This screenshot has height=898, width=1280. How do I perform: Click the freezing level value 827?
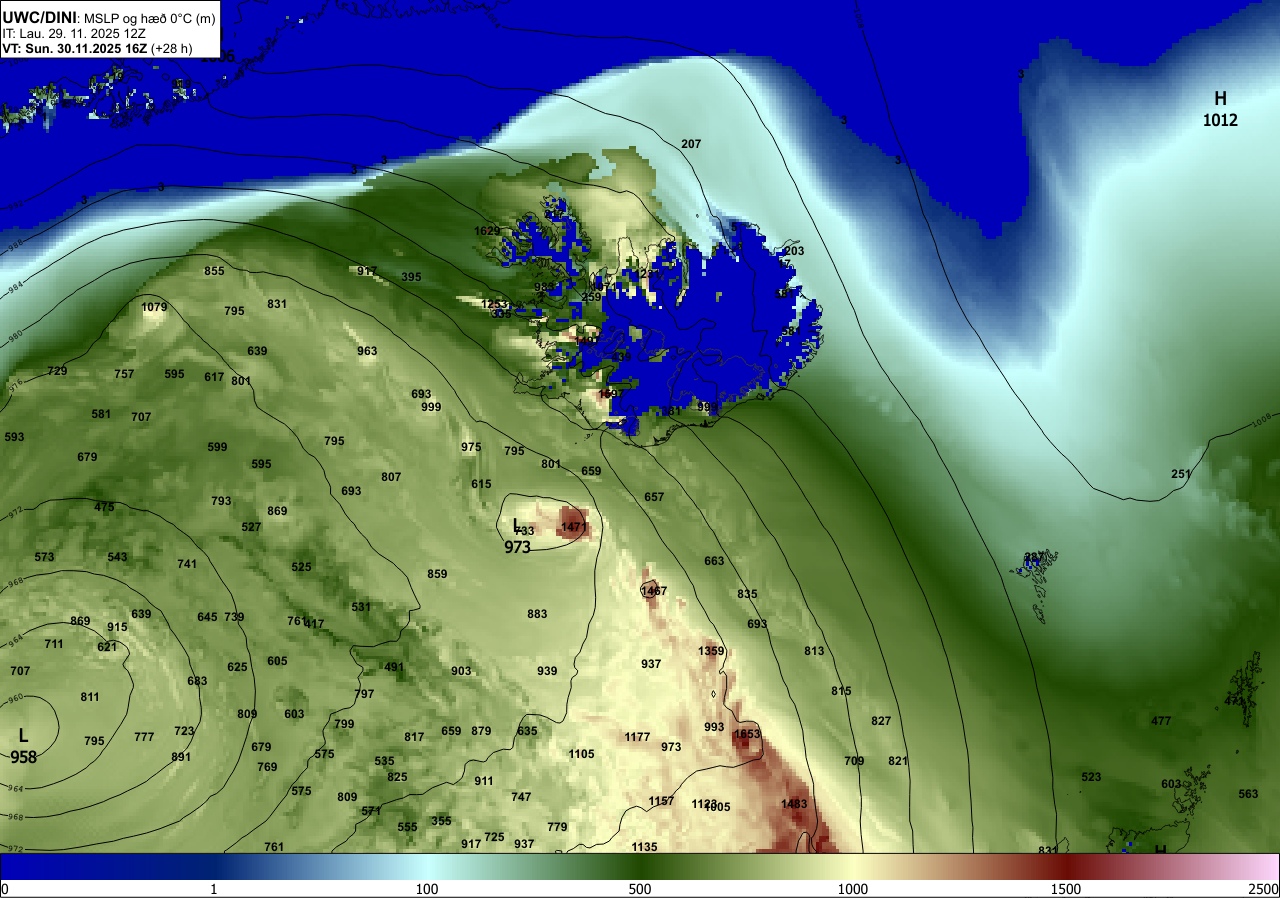coord(881,721)
